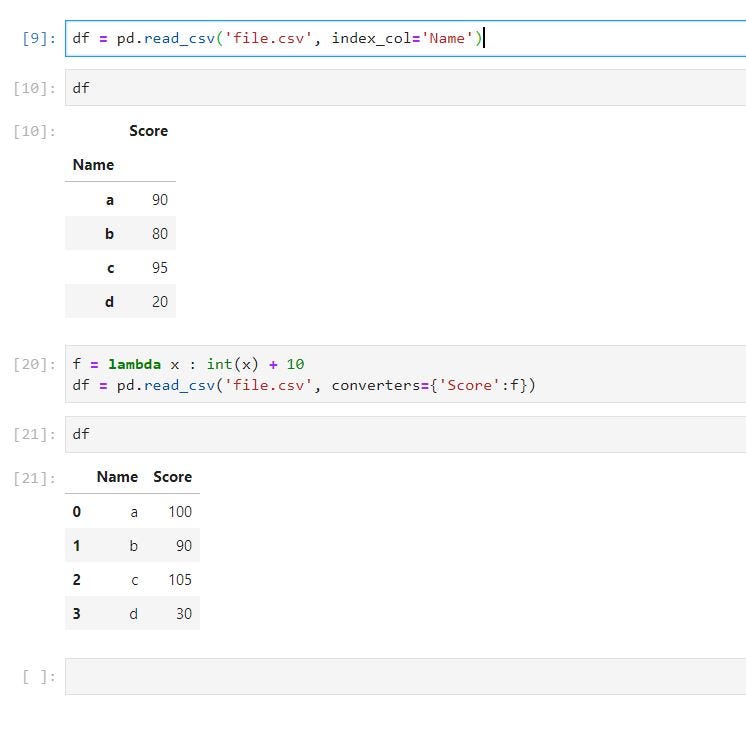Click the value 90 in row a of first table
This screenshot has height=737, width=746.
(x=160, y=200)
